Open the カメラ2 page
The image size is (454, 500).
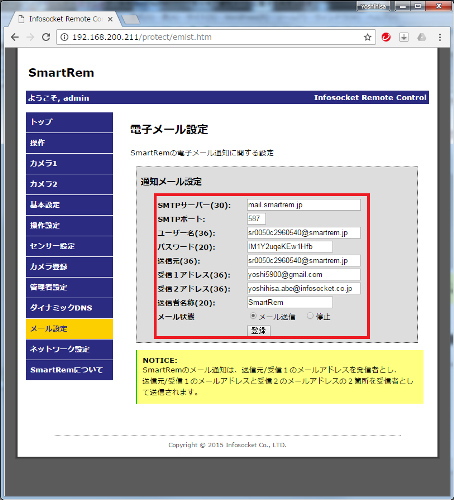[69, 184]
